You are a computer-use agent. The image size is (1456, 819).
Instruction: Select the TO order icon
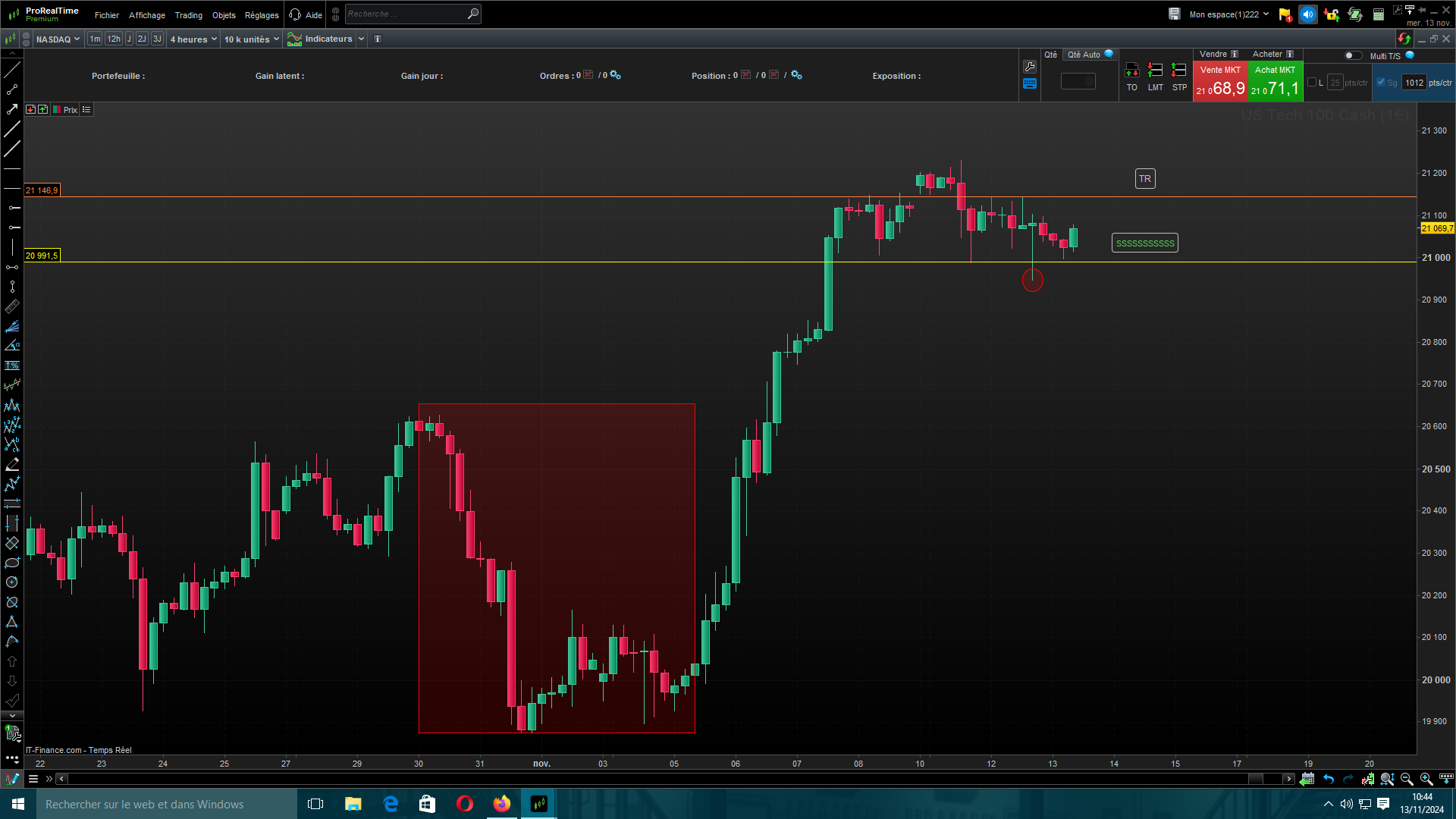click(x=1131, y=71)
